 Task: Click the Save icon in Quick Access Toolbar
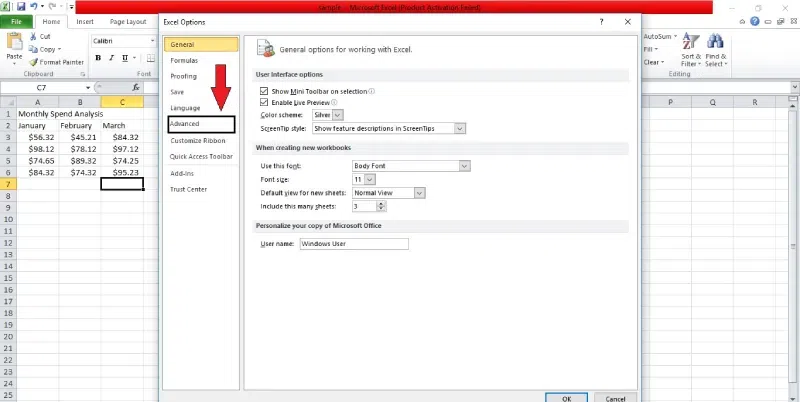point(21,7)
